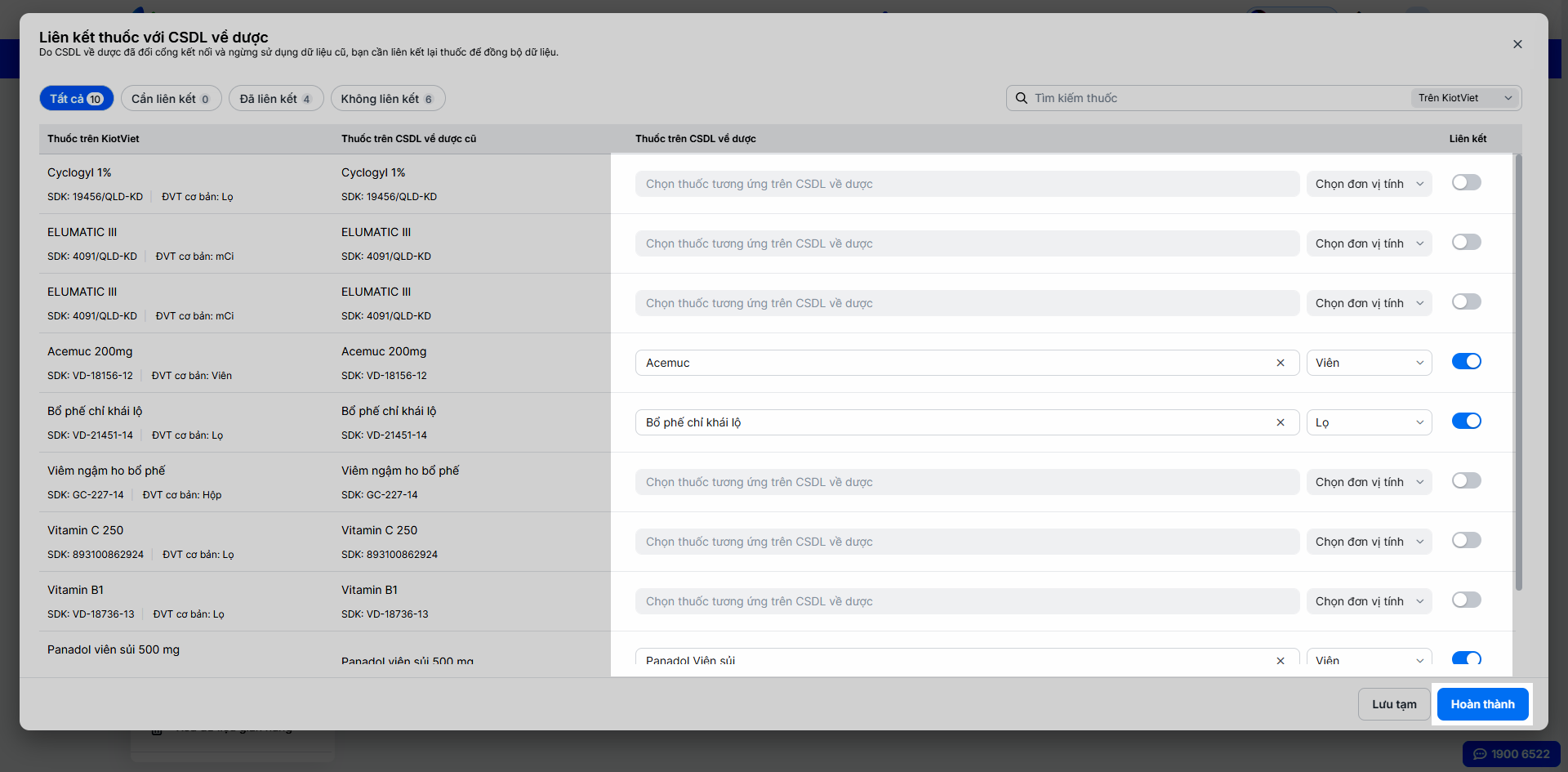Open the 1900 6522 support chat
The width and height of the screenshot is (1568, 772).
[x=1512, y=754]
